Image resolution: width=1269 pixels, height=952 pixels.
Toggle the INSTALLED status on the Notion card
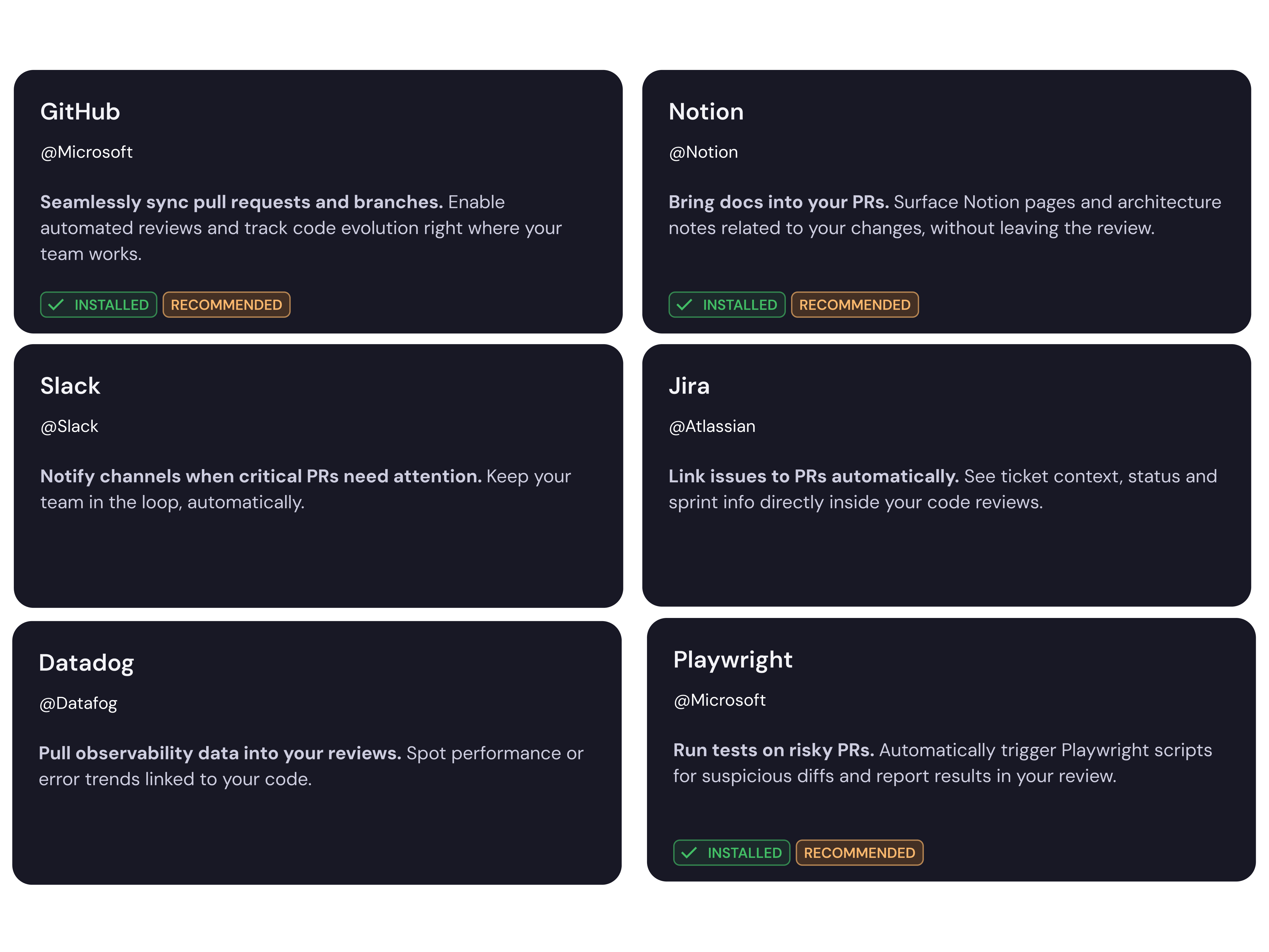[x=726, y=305]
